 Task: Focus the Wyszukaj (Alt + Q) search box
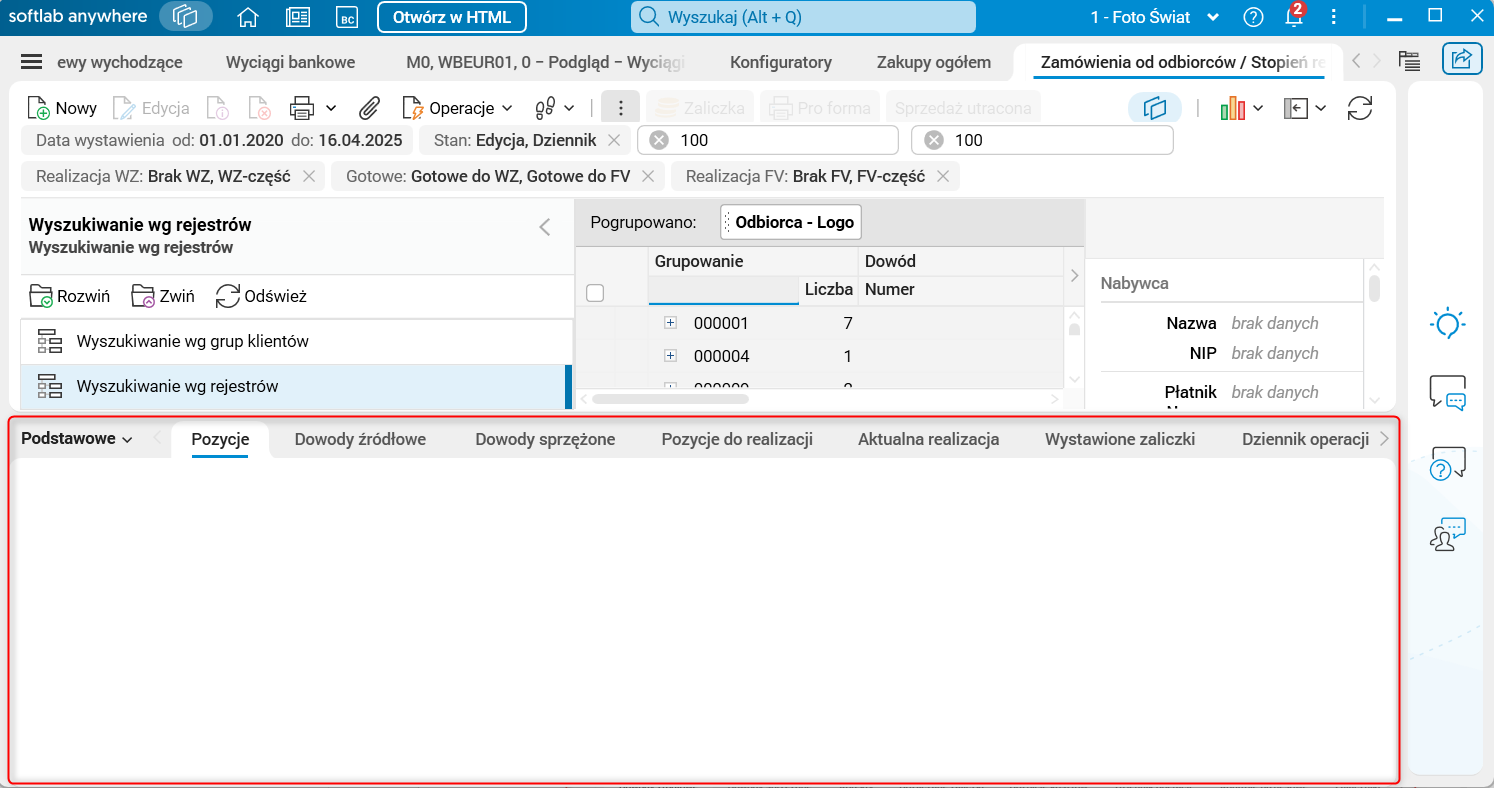(x=803, y=17)
